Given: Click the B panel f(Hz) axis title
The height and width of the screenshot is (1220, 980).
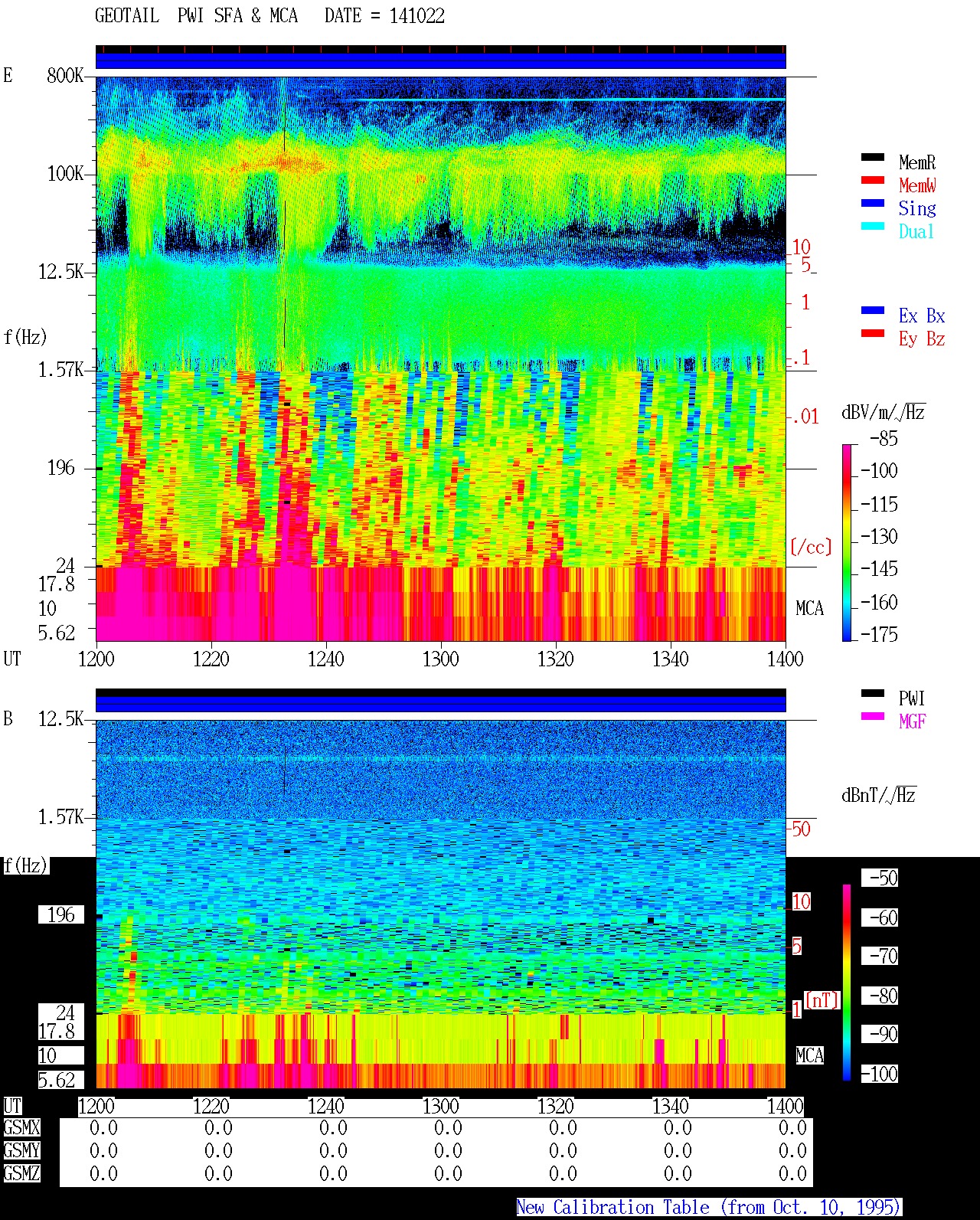Looking at the screenshot, I should tap(25, 866).
